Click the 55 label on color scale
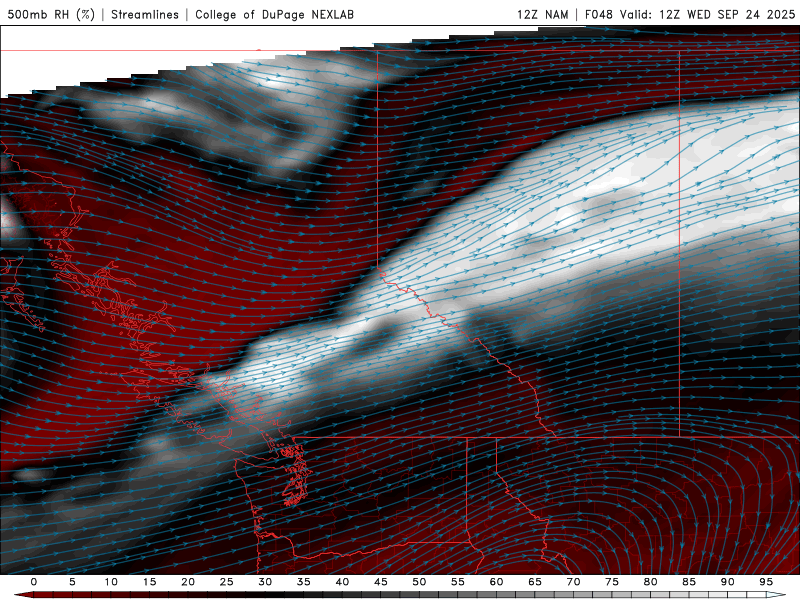The width and height of the screenshot is (800, 600). tap(458, 582)
